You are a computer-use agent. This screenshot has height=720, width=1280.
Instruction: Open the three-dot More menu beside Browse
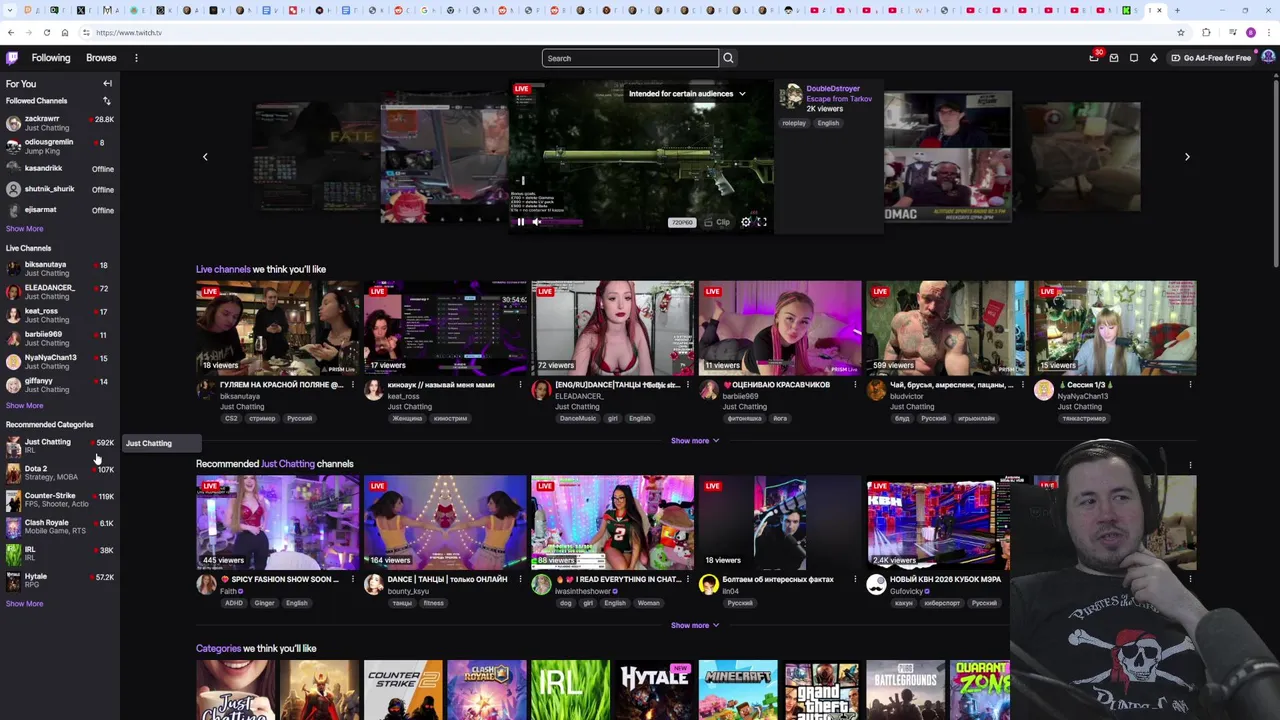(136, 58)
